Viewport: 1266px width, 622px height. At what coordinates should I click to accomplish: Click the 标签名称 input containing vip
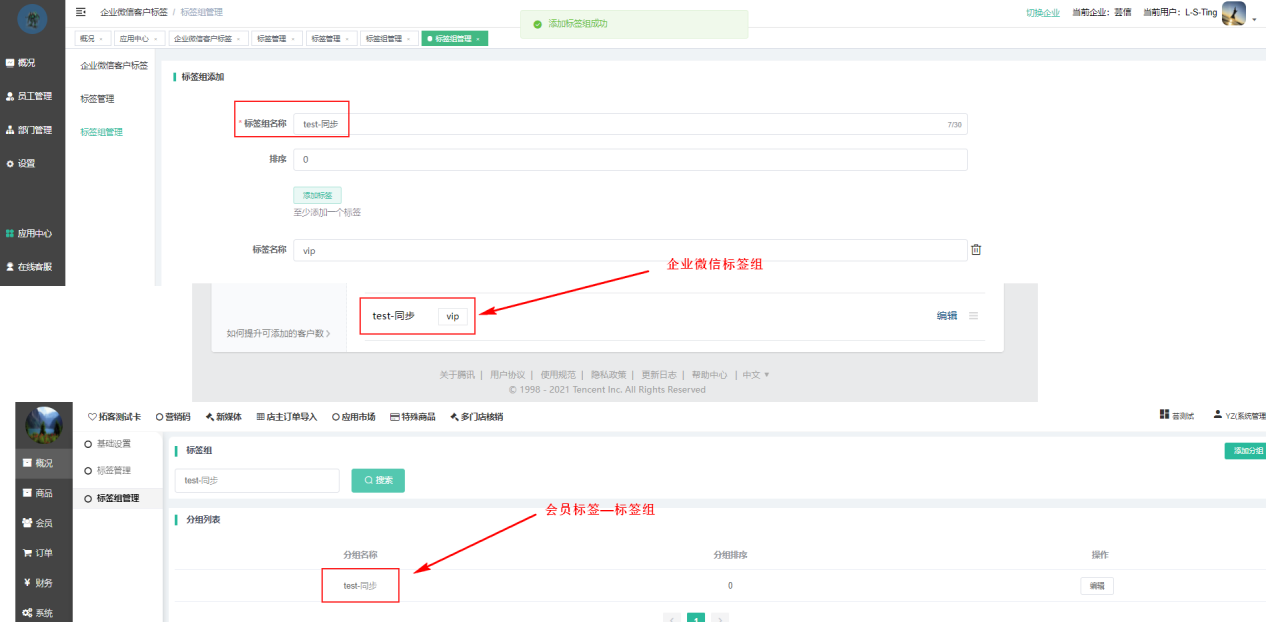(x=630, y=250)
